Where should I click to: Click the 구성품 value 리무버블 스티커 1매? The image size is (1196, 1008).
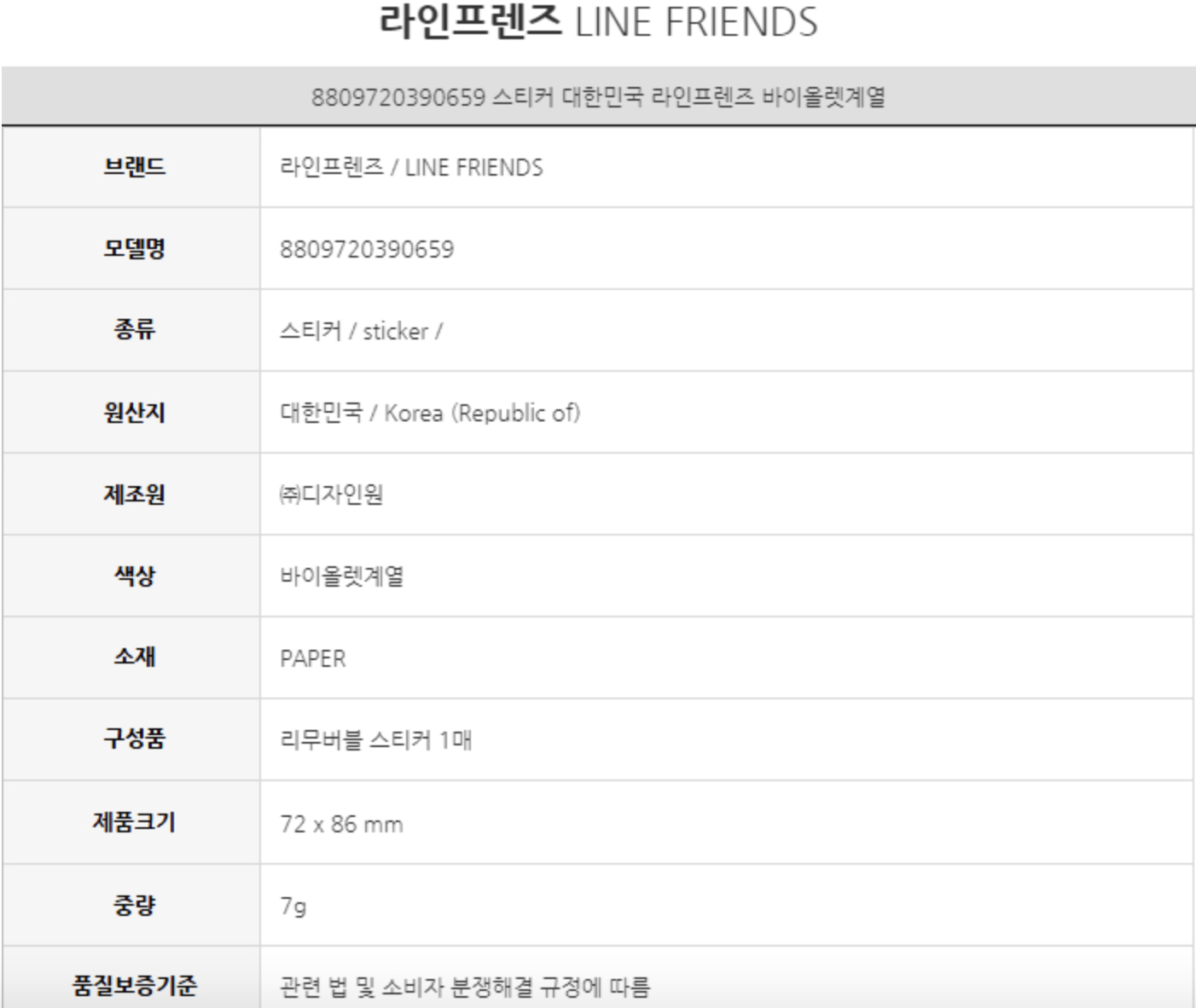pos(375,739)
